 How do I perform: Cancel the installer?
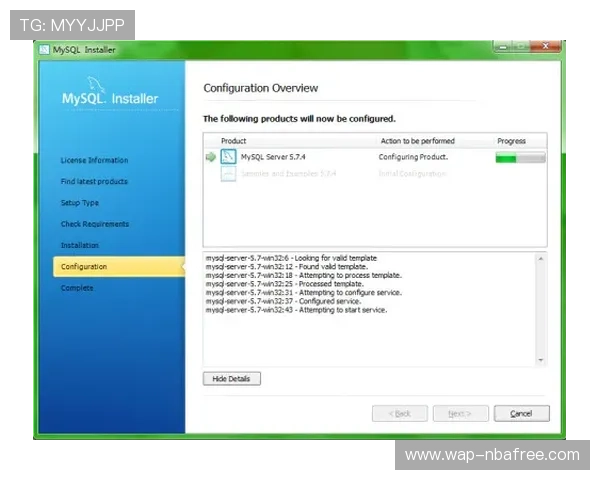[x=522, y=414]
